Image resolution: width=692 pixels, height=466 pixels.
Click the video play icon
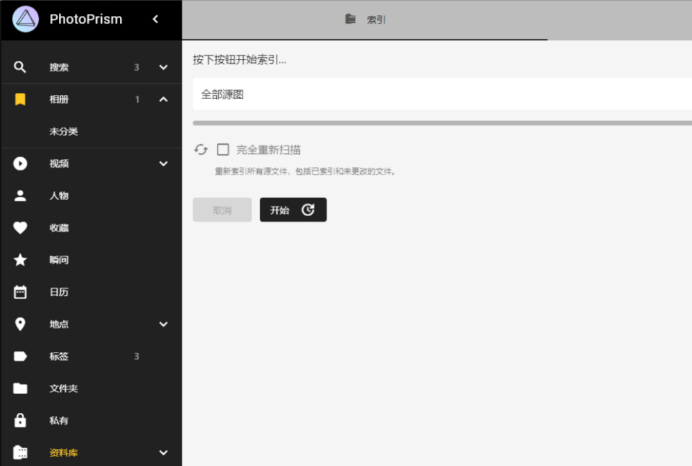(20, 164)
